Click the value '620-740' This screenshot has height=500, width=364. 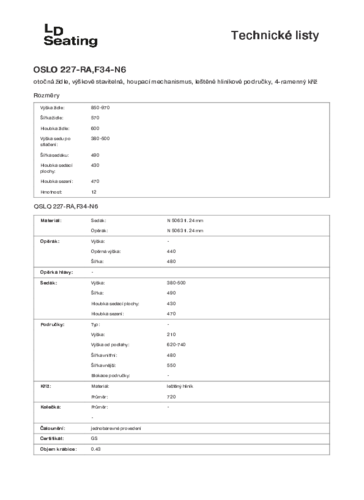point(176,345)
